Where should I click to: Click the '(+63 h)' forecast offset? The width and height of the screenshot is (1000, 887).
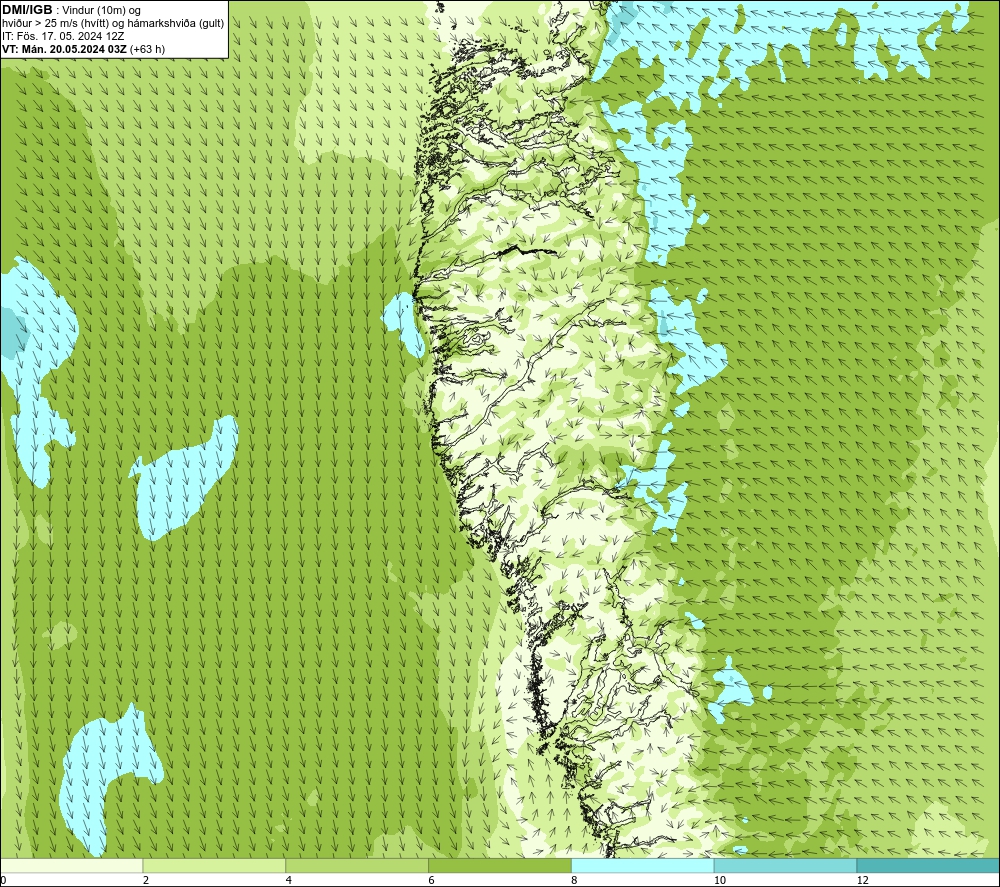coord(147,49)
